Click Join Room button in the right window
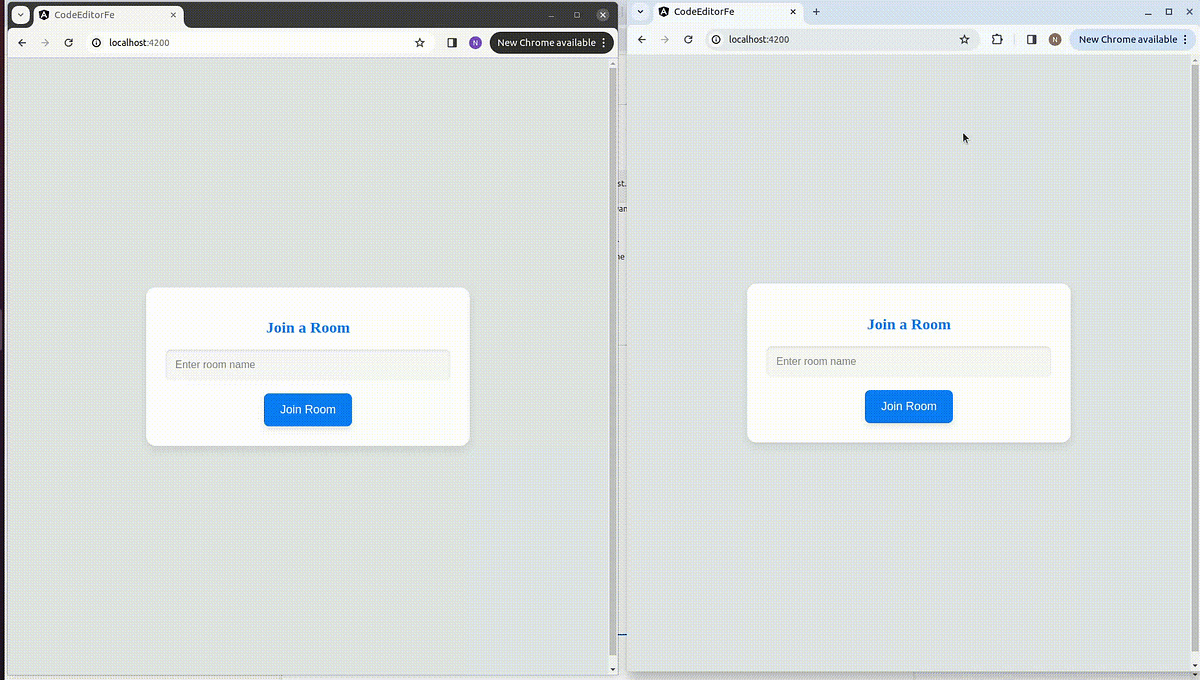 tap(908, 406)
